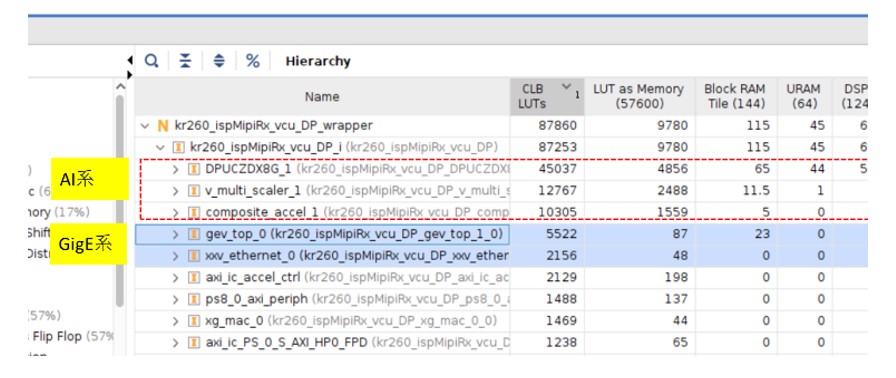
Task: Click the module icon beside kr260_ispMipiRx_vcu_DP_i
Action: coord(178,147)
